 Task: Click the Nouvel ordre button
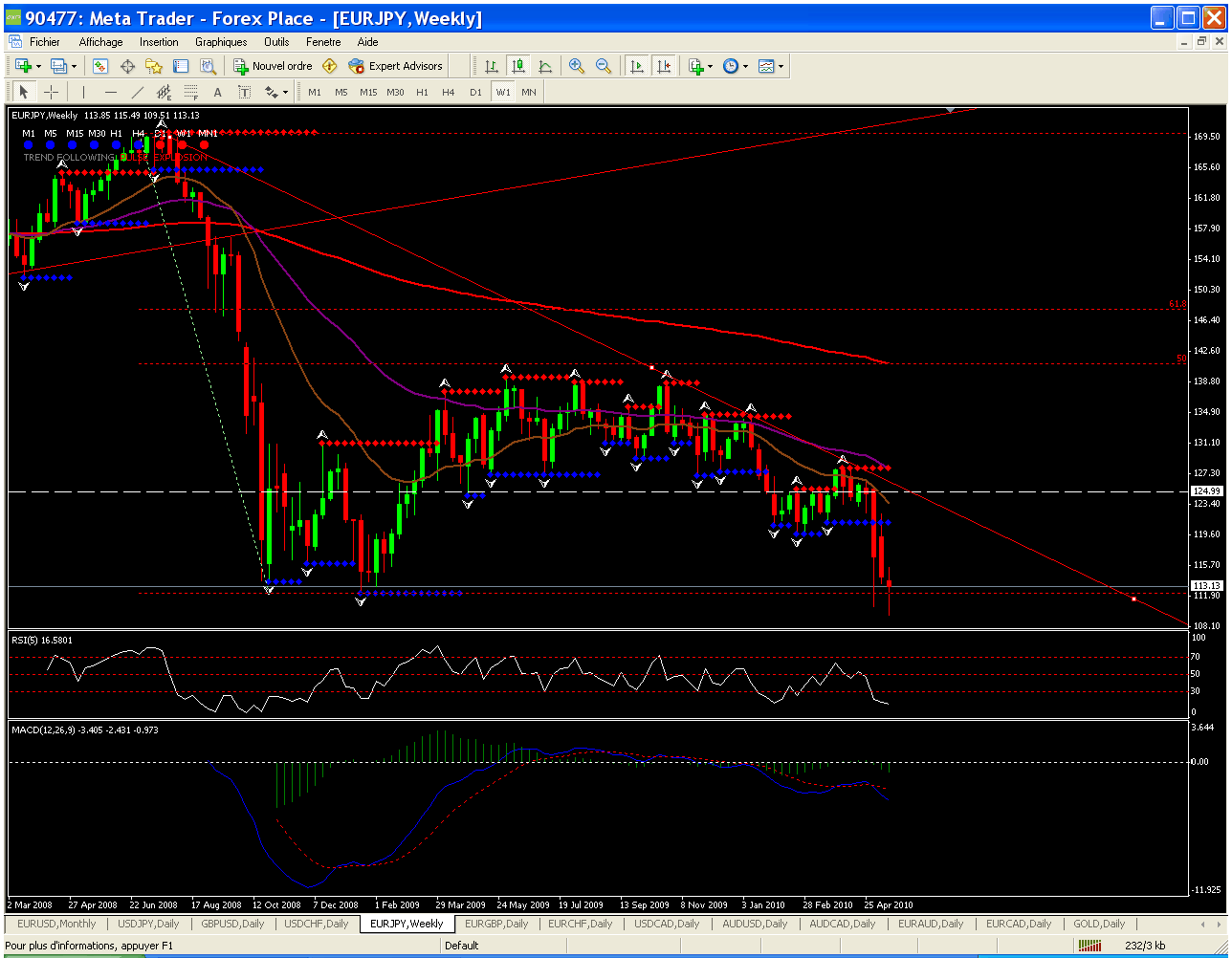(x=273, y=66)
